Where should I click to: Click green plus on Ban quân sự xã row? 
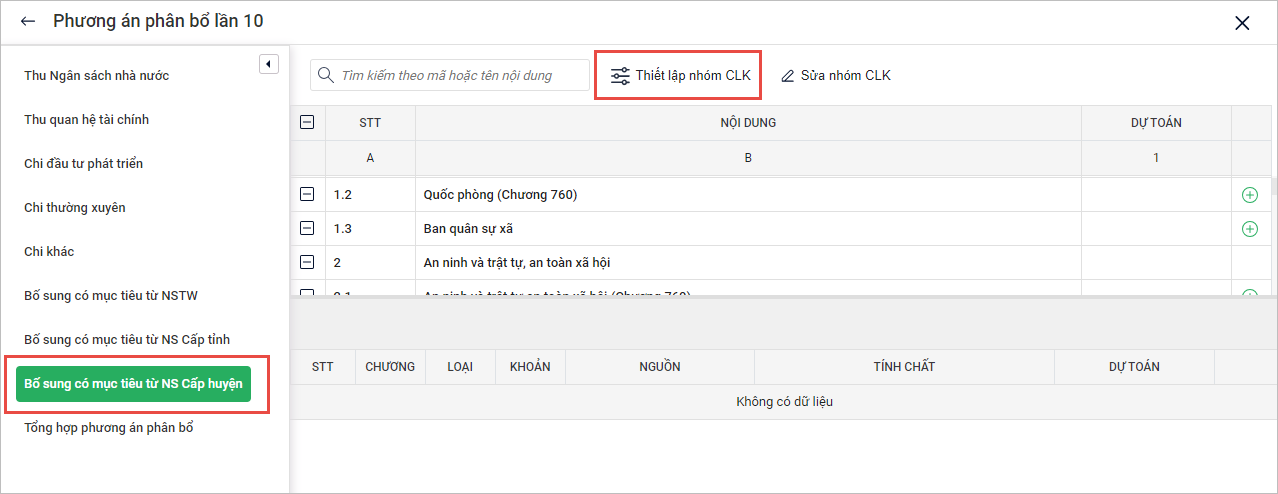pyautogui.click(x=1249, y=229)
